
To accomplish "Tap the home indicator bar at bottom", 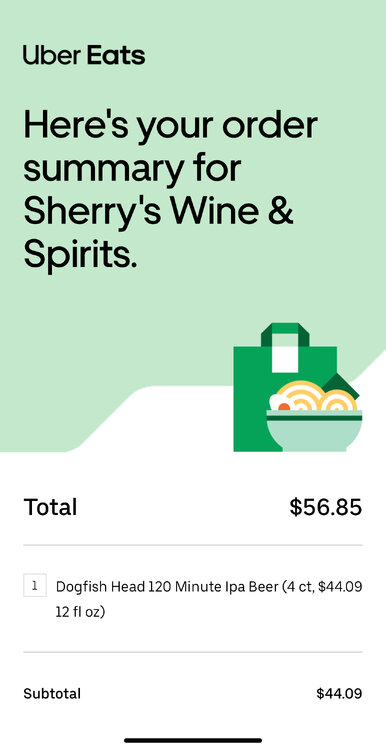I will pos(193,740).
